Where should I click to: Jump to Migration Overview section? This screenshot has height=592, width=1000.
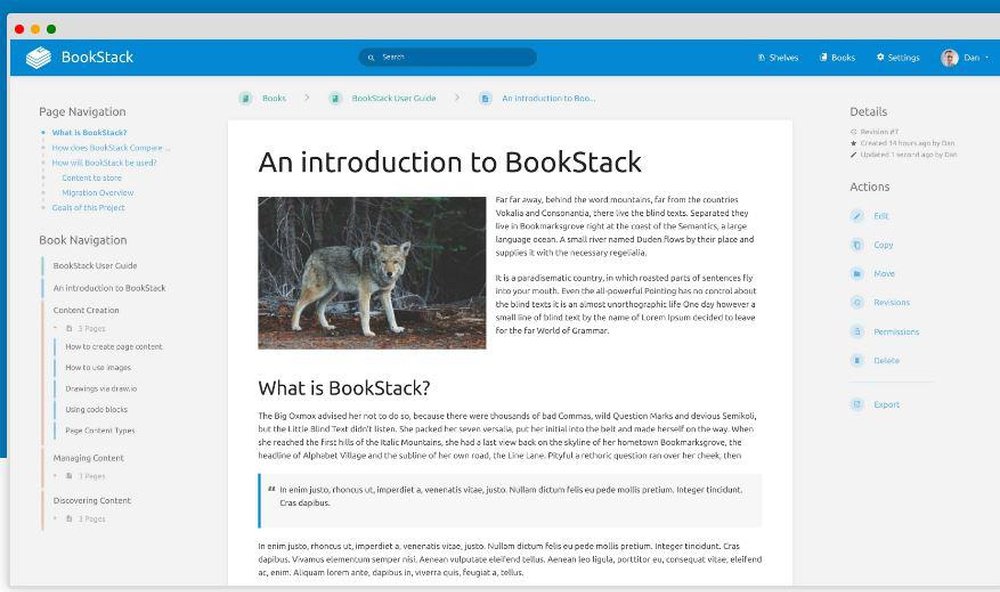pyautogui.click(x=98, y=193)
